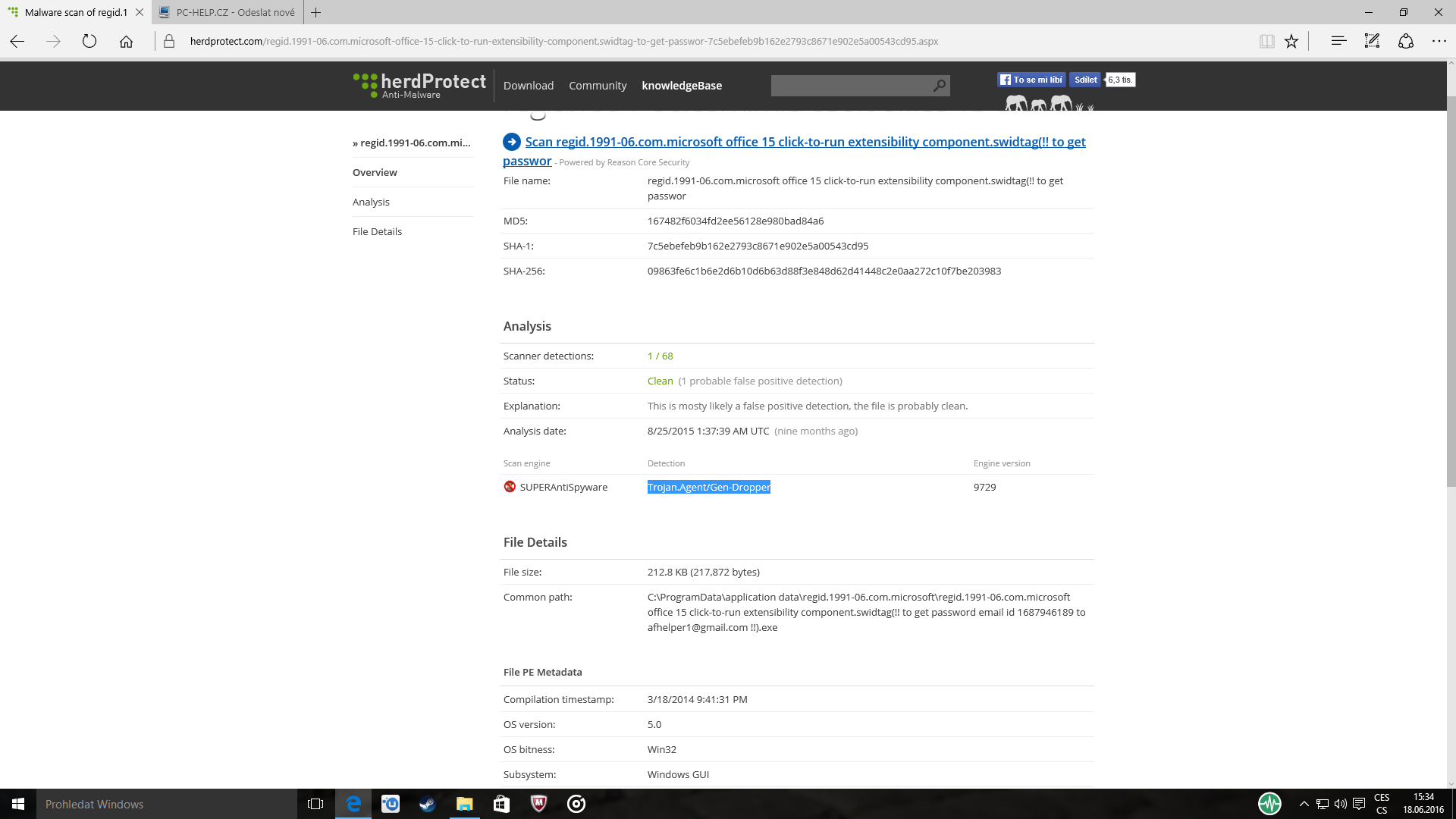The image size is (1456, 819).
Task: Open knowledgeBase menu item
Action: coord(681,86)
